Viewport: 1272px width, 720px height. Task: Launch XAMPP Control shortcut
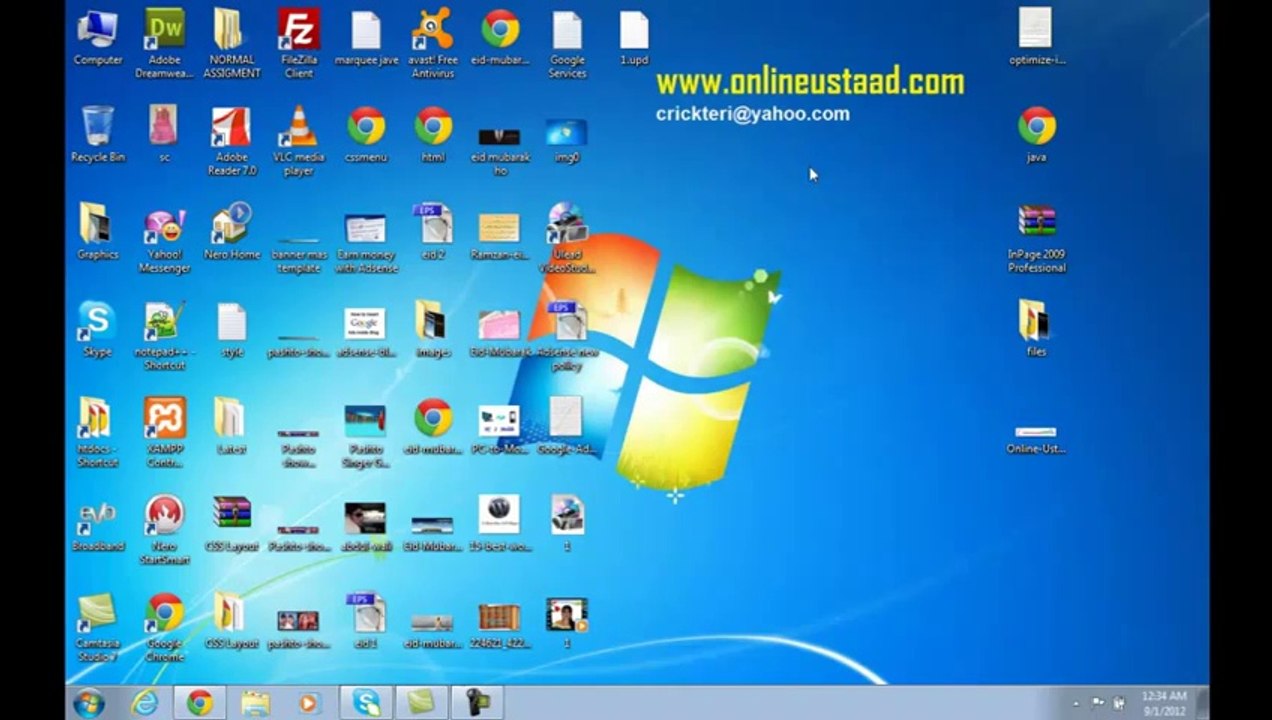(x=165, y=432)
